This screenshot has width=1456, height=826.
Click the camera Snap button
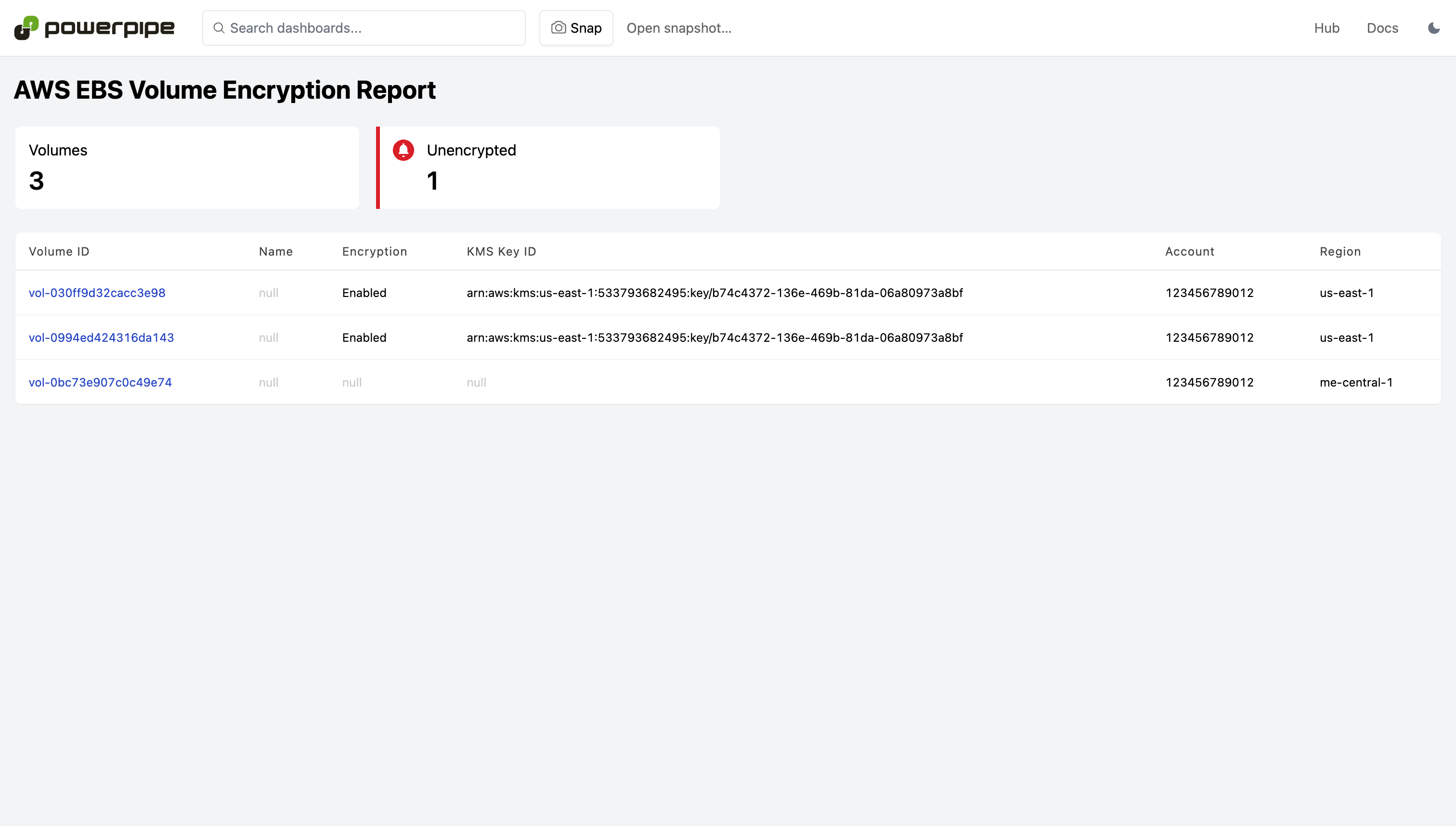click(576, 28)
